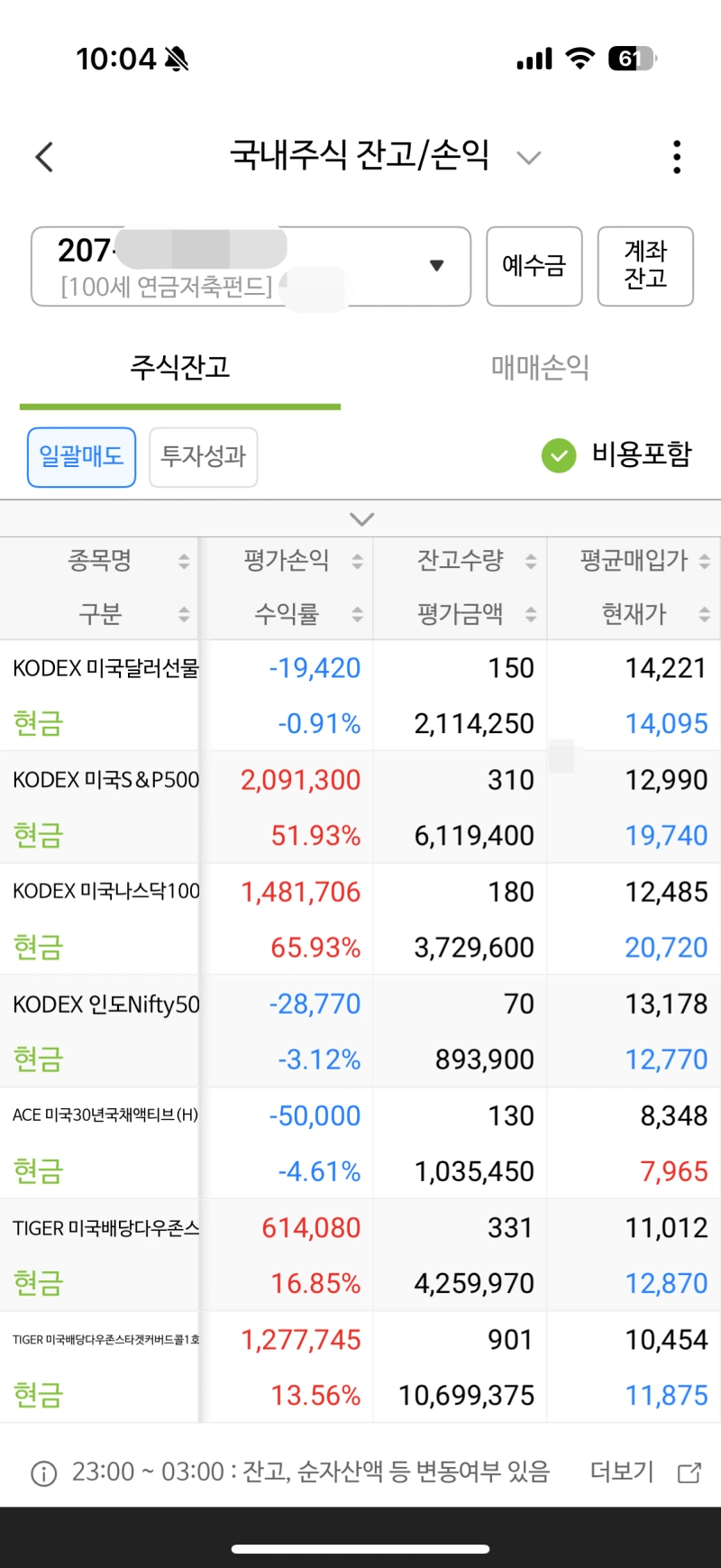This screenshot has width=721, height=1568.
Task: Tap the 10,699,375 valuation amount
Action: click(x=467, y=1396)
